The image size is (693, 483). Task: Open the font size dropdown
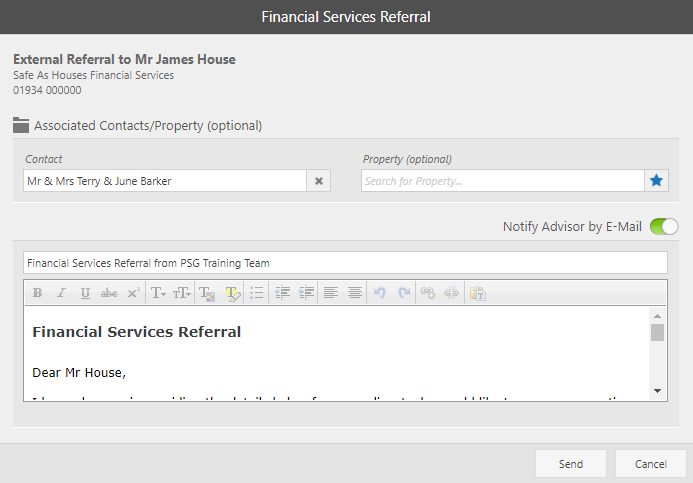coord(182,293)
